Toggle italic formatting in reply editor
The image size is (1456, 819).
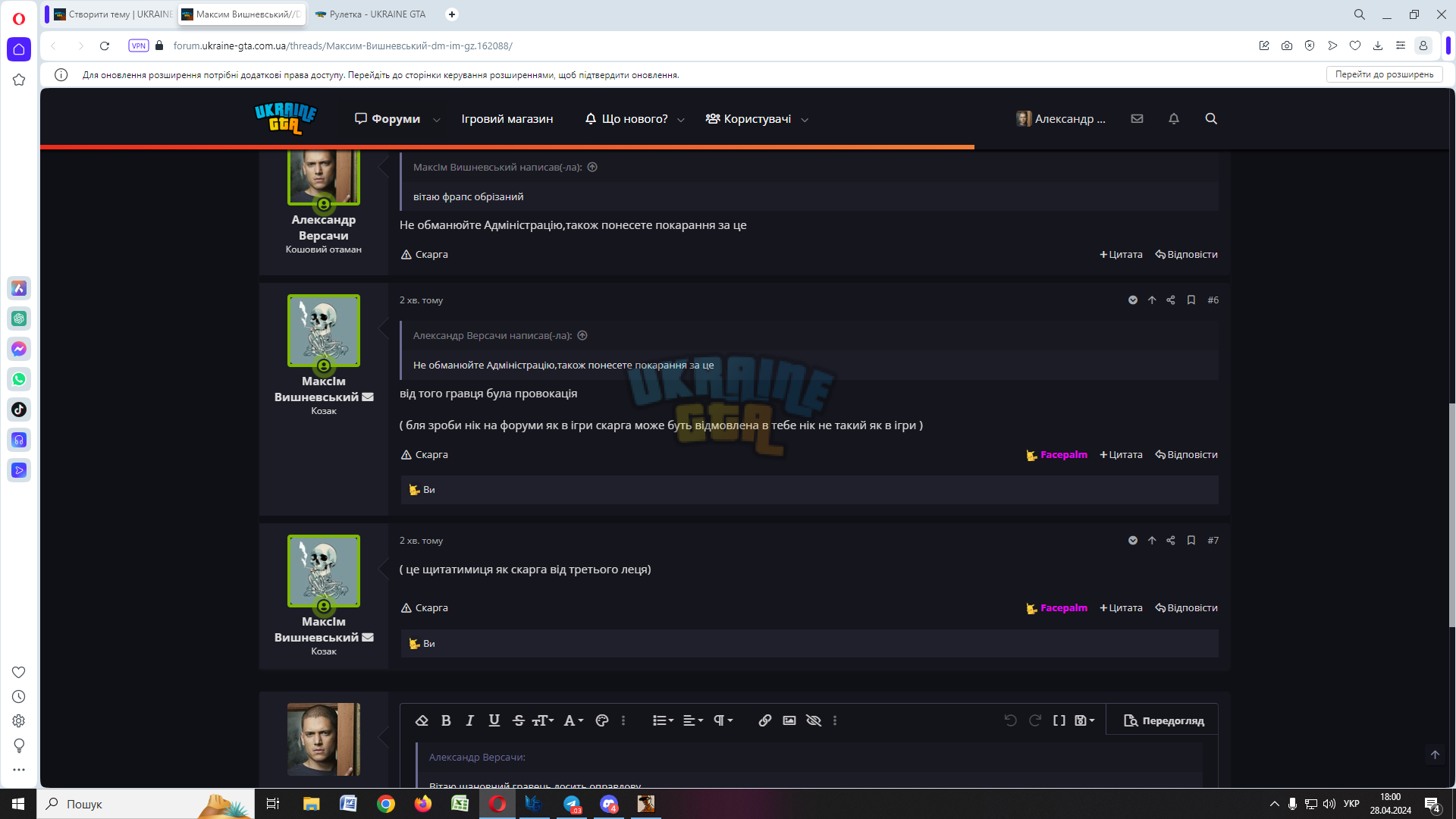[x=469, y=720]
